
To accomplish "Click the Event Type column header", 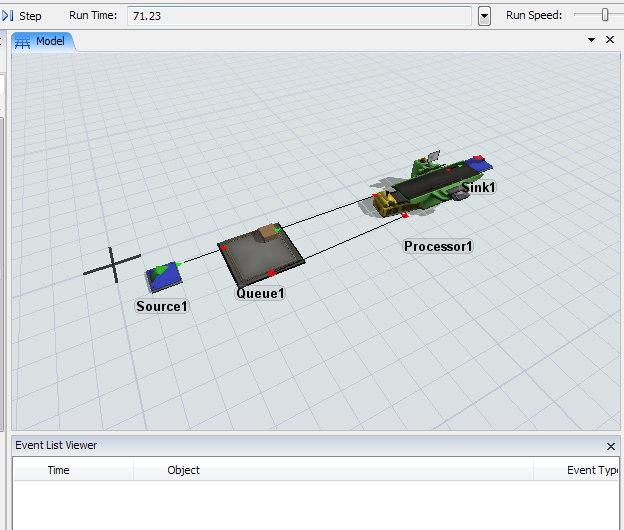I will (590, 470).
